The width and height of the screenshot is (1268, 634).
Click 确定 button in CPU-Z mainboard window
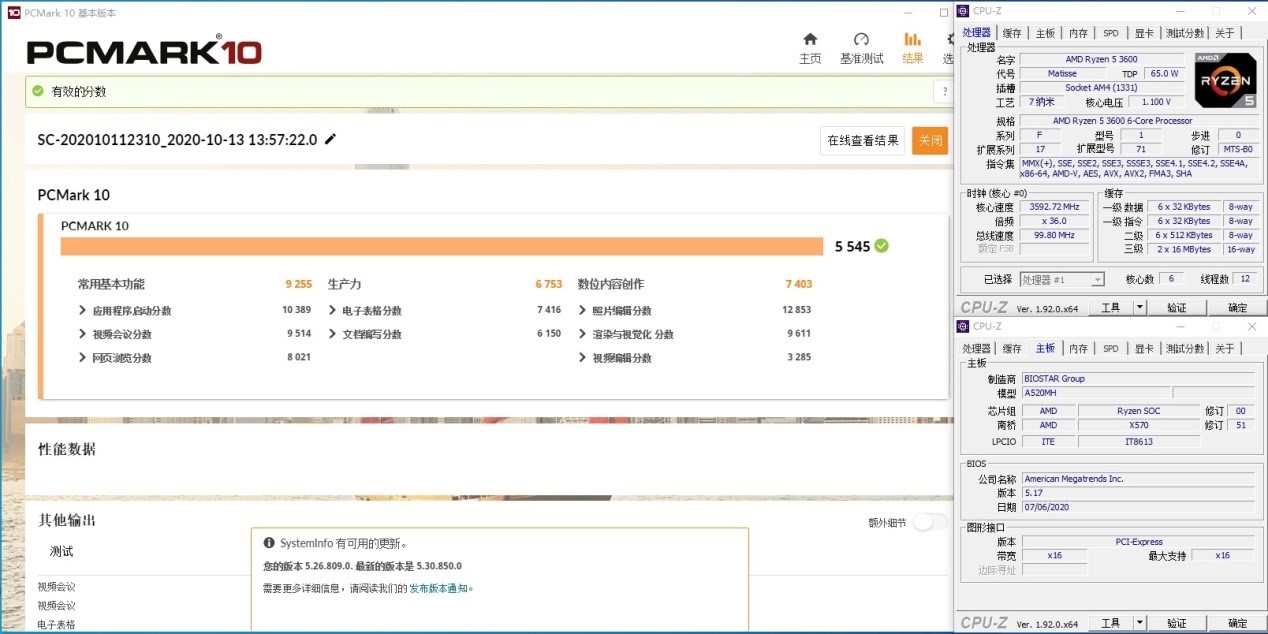[1237, 623]
